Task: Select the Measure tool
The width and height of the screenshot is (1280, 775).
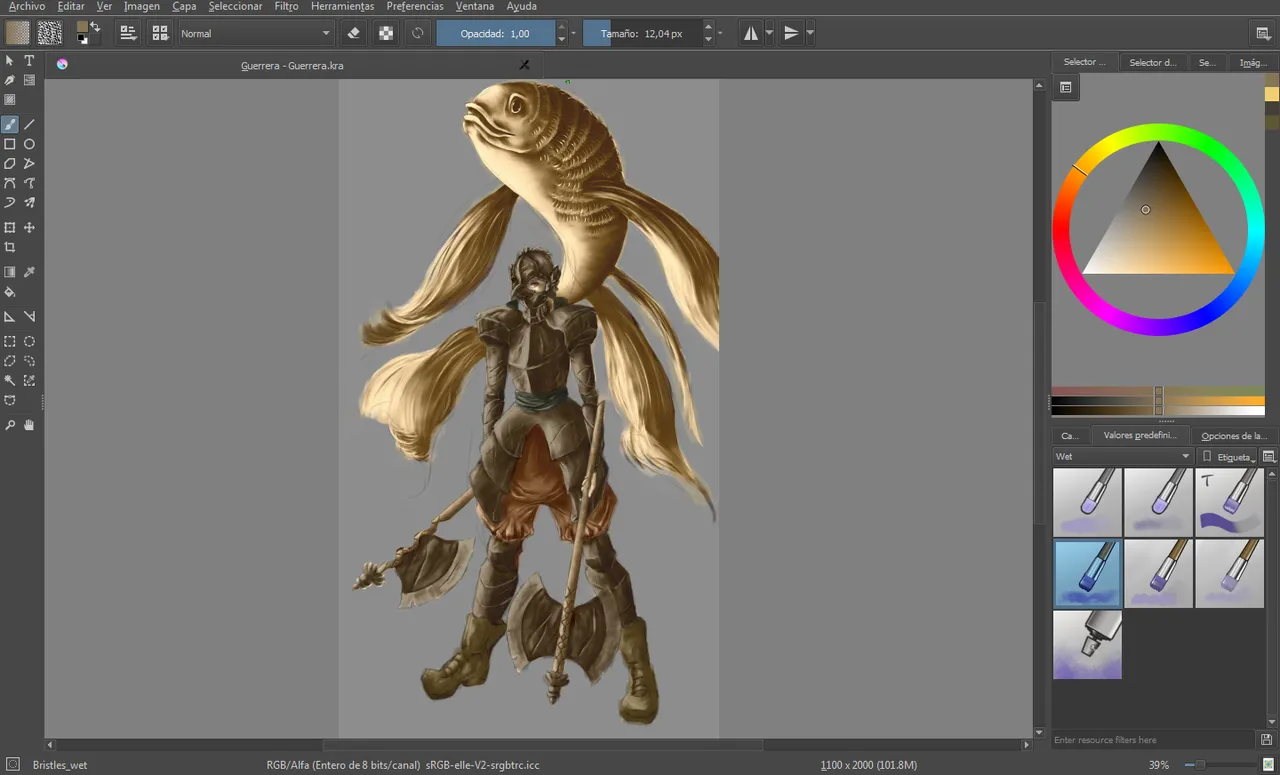Action: (x=29, y=316)
